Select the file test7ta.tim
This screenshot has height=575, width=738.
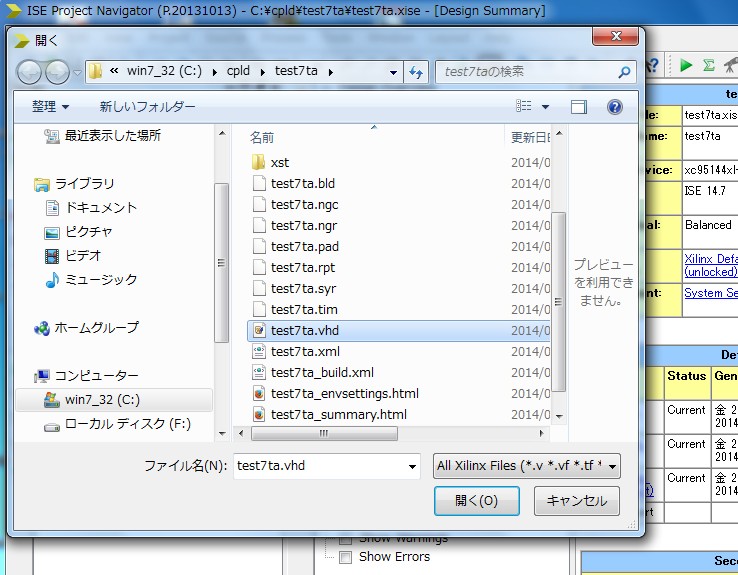(295, 310)
